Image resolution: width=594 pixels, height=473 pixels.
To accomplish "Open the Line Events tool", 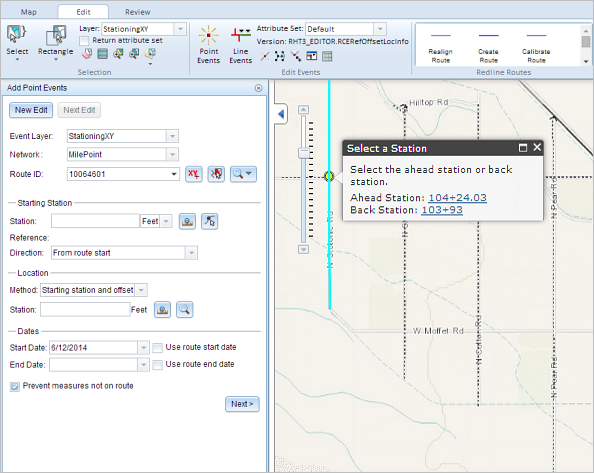I will (x=241, y=45).
